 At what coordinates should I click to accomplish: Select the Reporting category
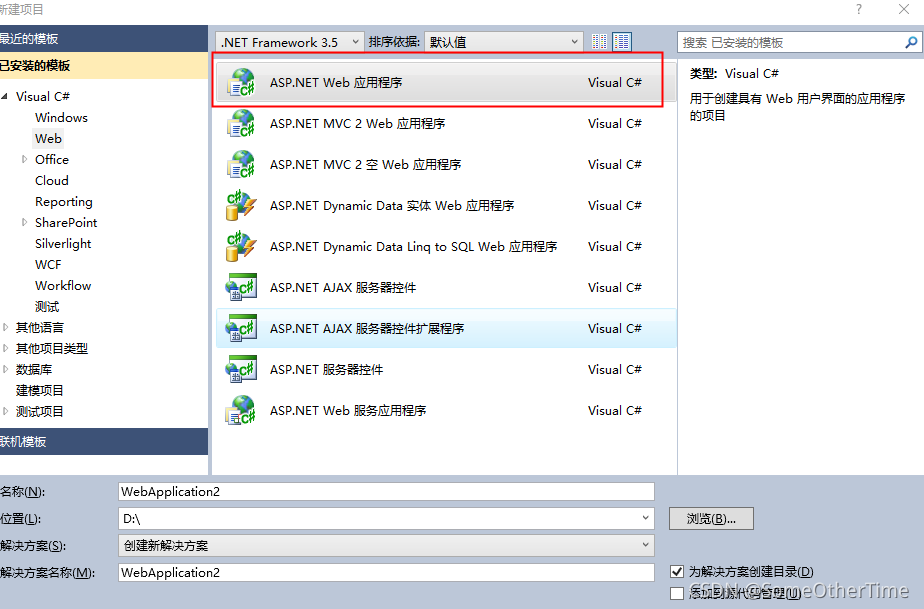[x=64, y=202]
